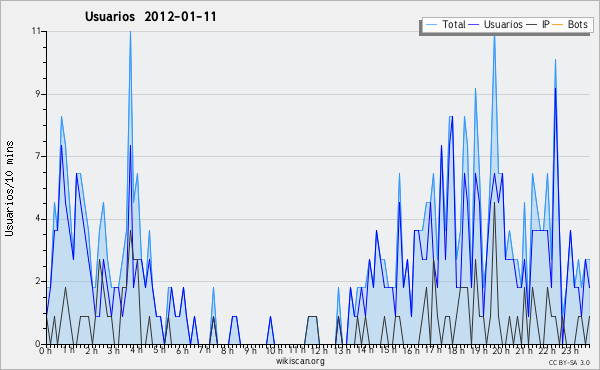The height and width of the screenshot is (370, 600).
Task: Select the 'Usuarios' legend entry
Action: tap(503, 24)
